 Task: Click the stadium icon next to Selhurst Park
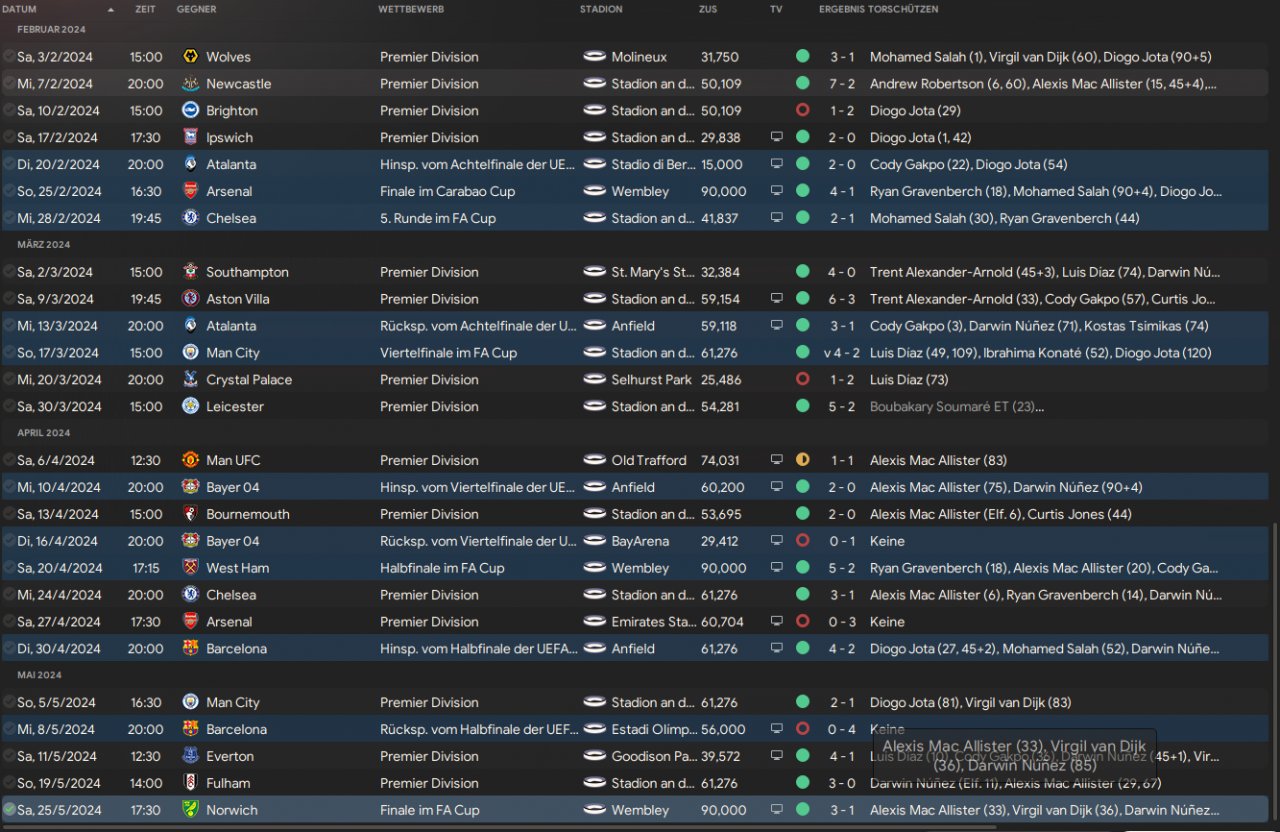coord(594,380)
